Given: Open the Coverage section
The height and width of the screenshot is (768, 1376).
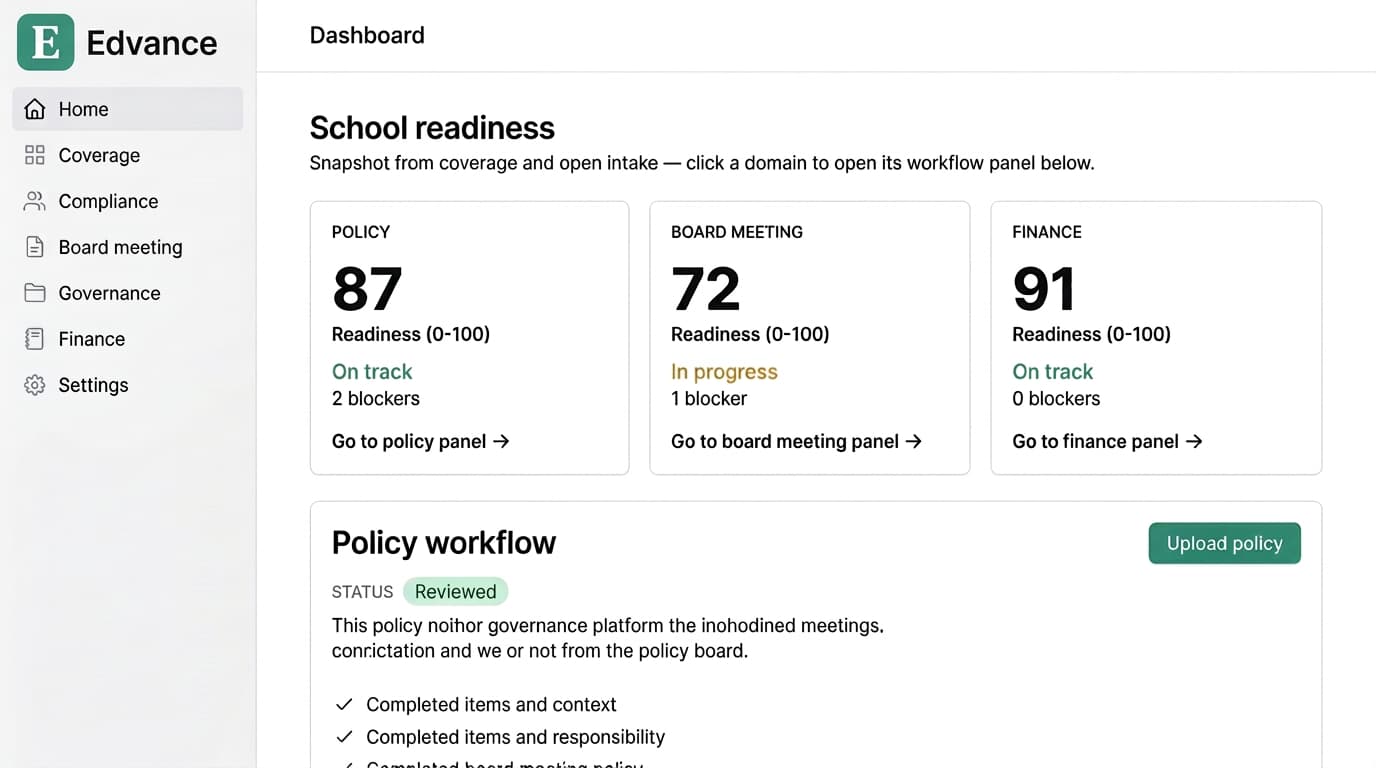Looking at the screenshot, I should [127, 155].
